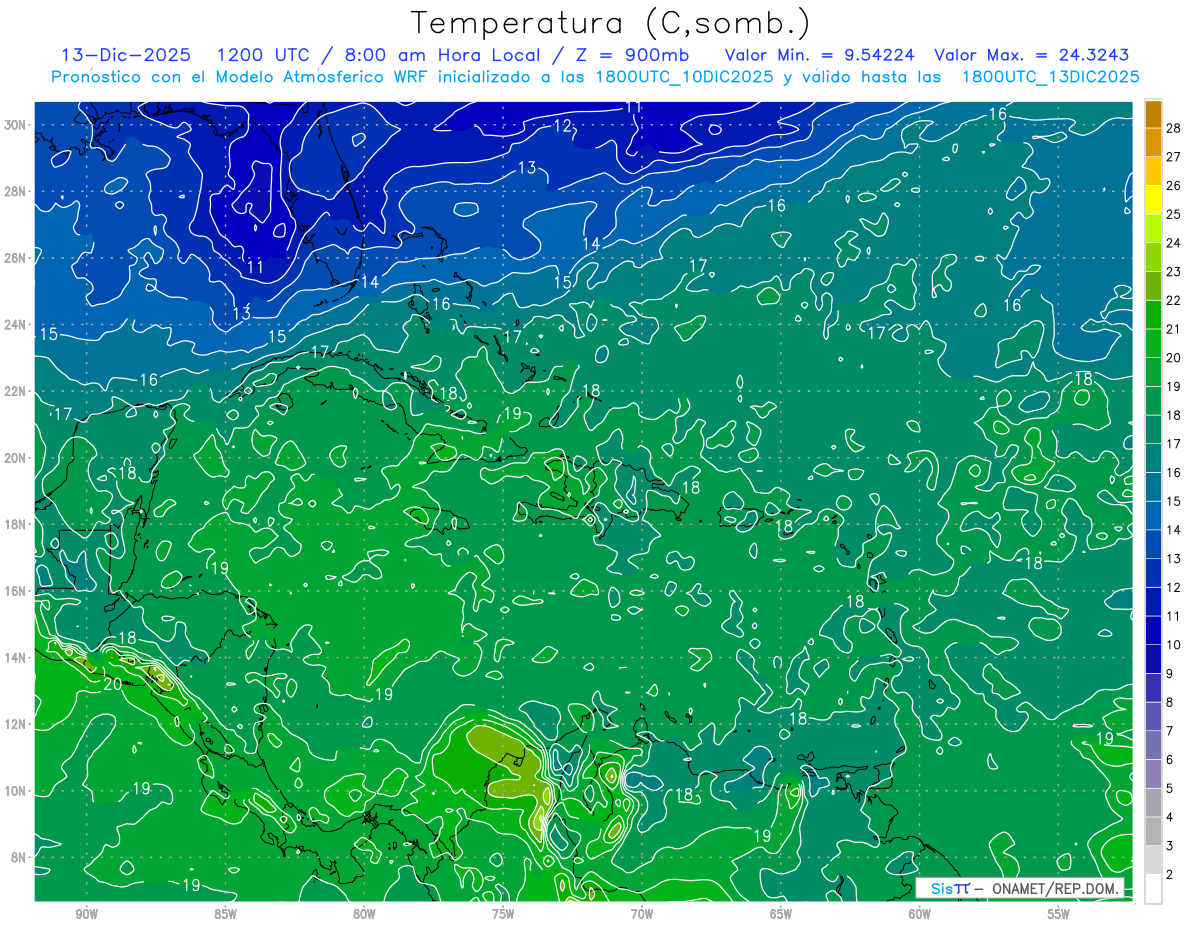Click the number 10 on the color legend

[x=1173, y=644]
